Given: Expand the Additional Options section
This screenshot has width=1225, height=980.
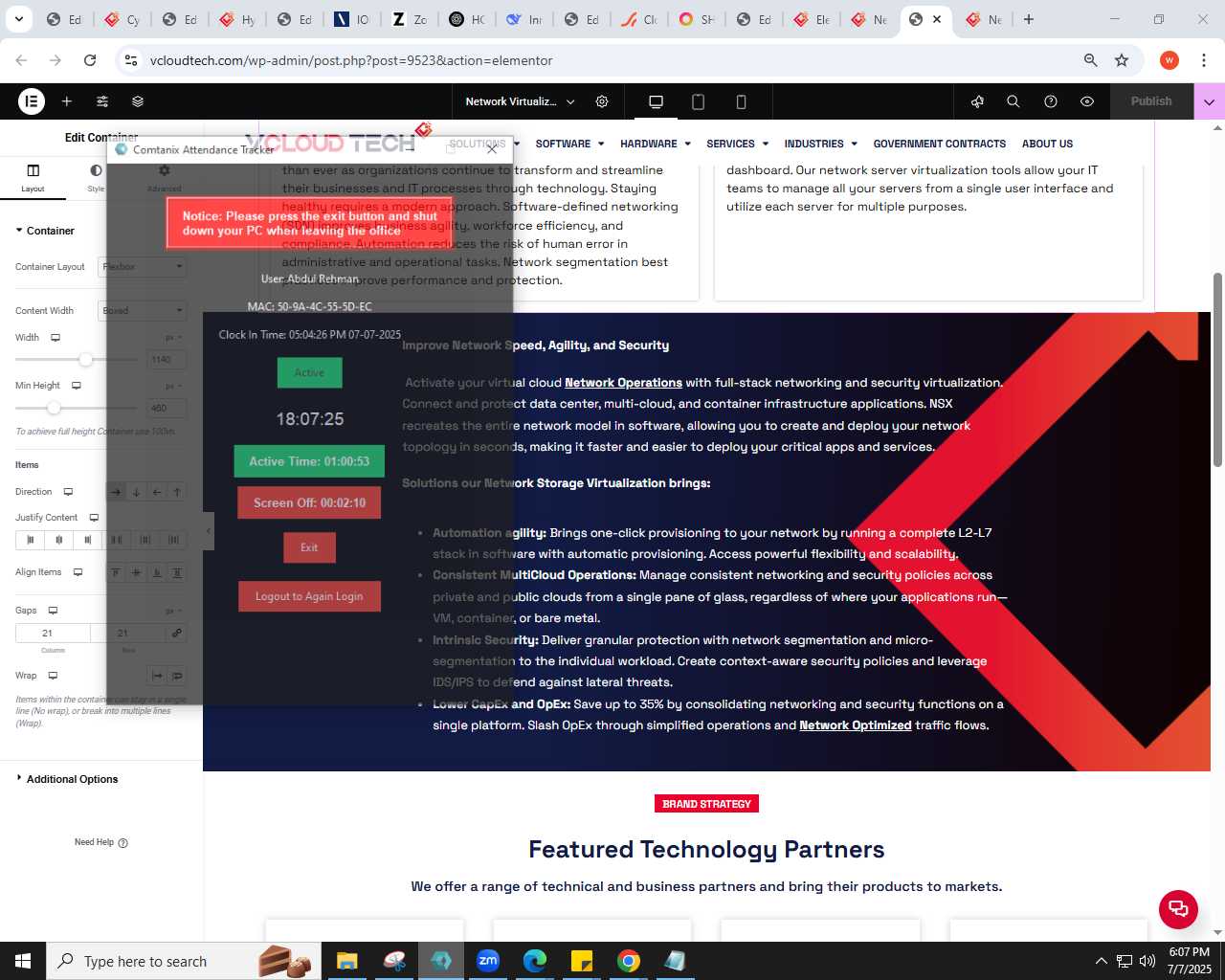Looking at the screenshot, I should tap(67, 779).
